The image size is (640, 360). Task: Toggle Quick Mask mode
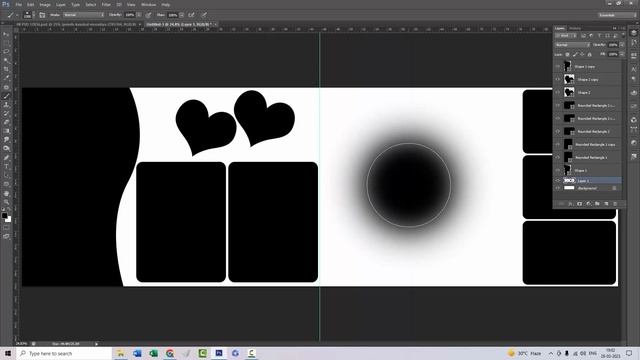point(6,228)
